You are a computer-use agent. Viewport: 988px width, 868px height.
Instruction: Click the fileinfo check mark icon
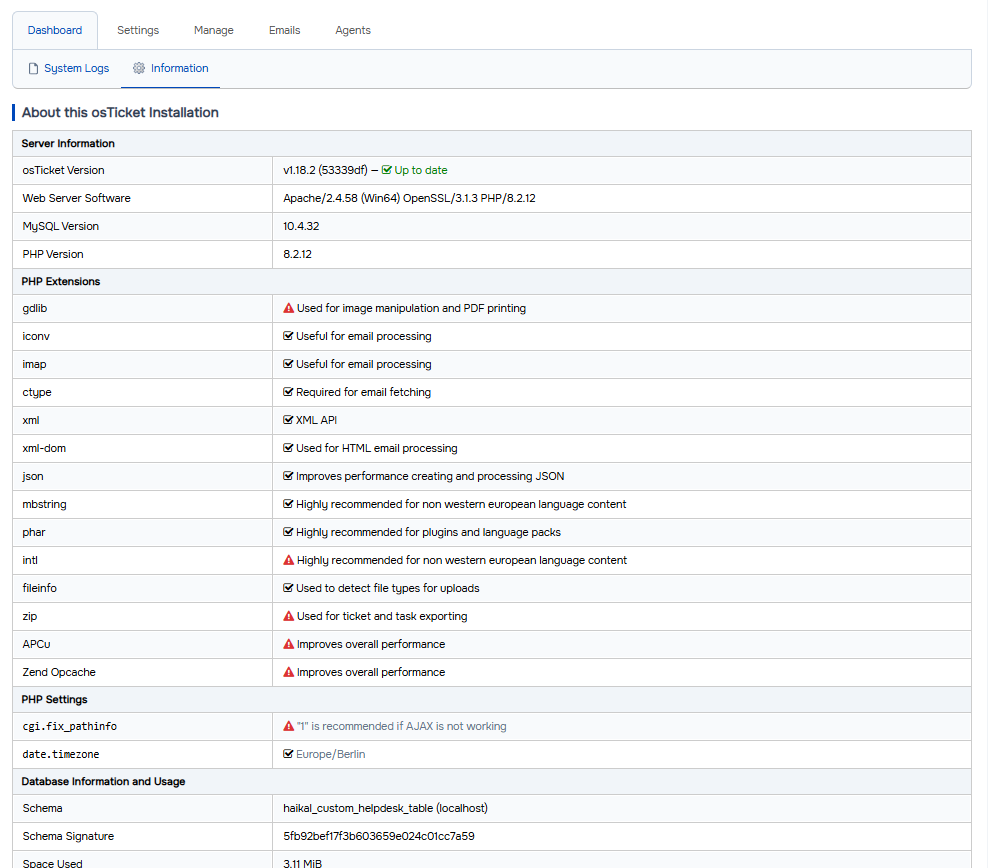pyautogui.click(x=288, y=589)
